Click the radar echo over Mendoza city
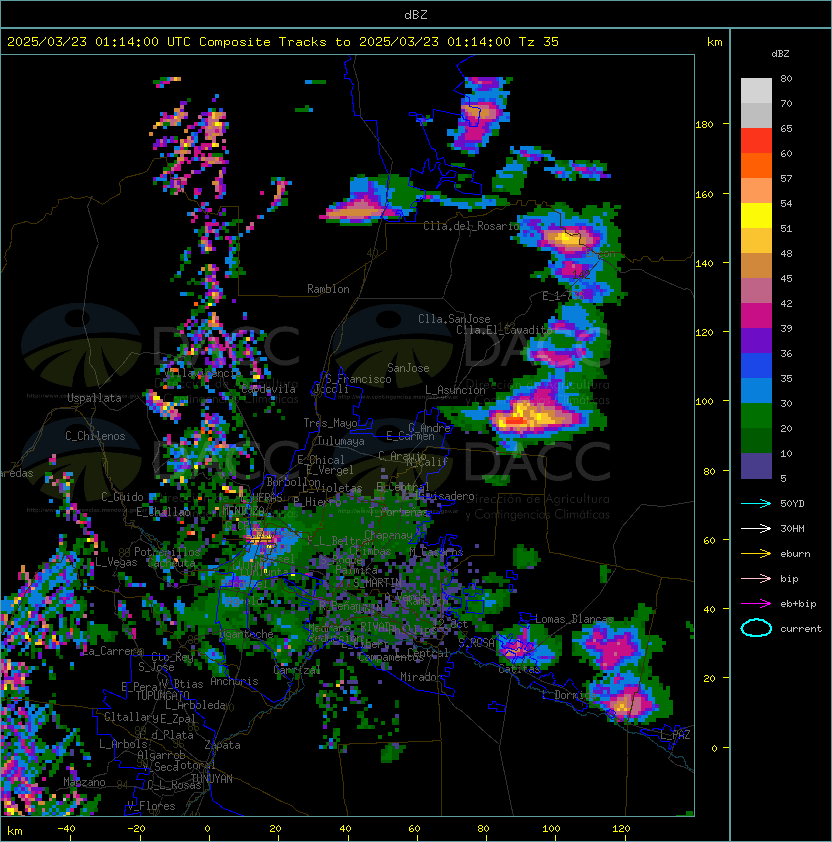Image resolution: width=832 pixels, height=842 pixels. click(263, 539)
